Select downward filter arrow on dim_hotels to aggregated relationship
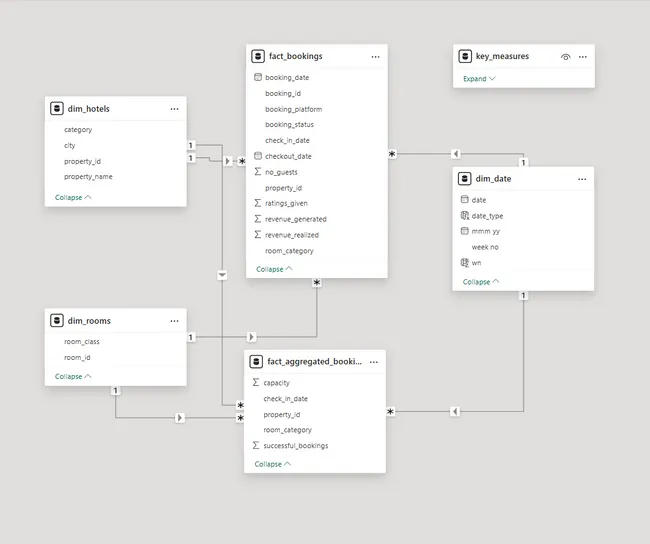650x544 pixels. click(x=222, y=275)
